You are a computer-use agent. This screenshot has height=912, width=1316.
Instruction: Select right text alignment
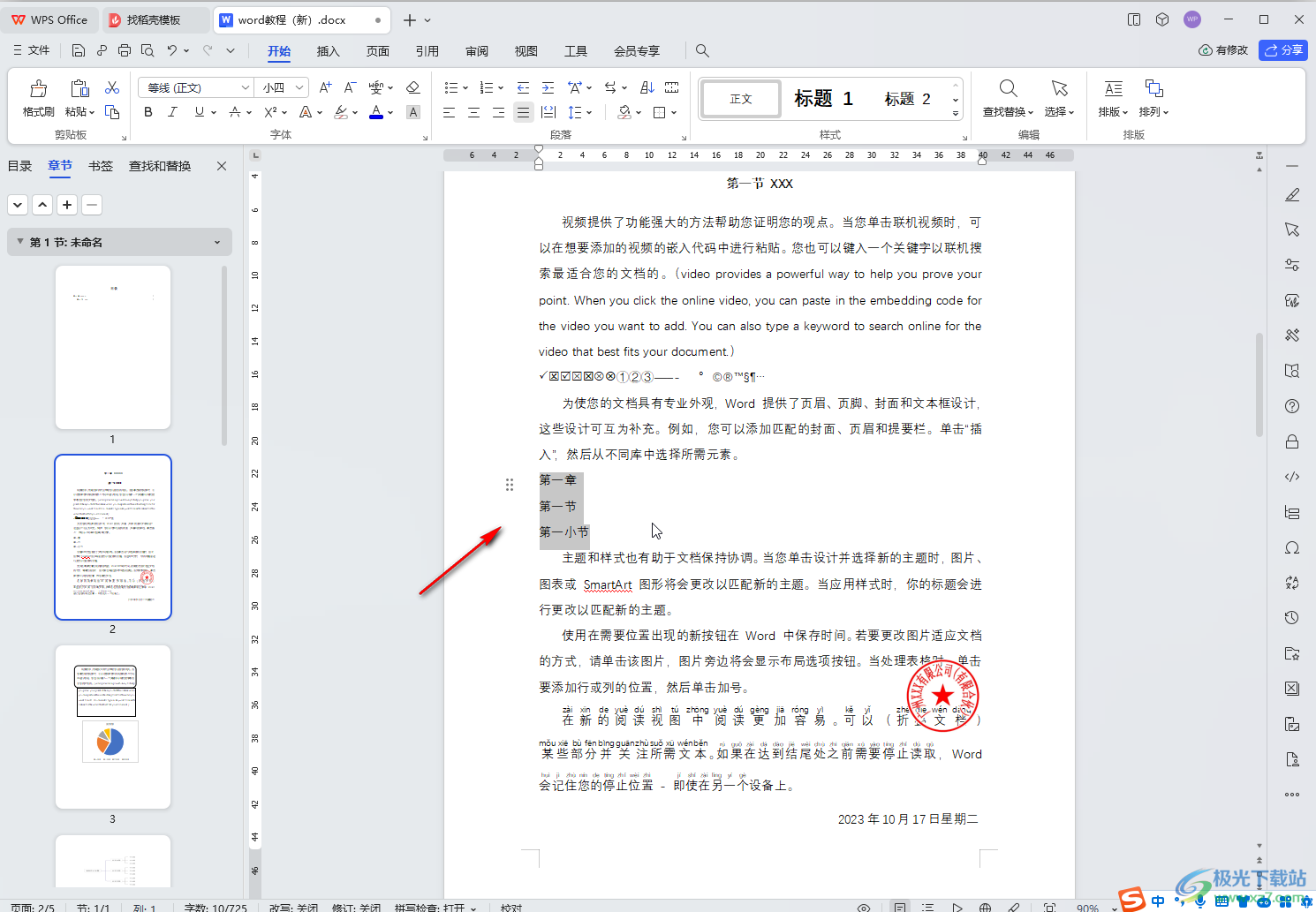click(x=498, y=112)
